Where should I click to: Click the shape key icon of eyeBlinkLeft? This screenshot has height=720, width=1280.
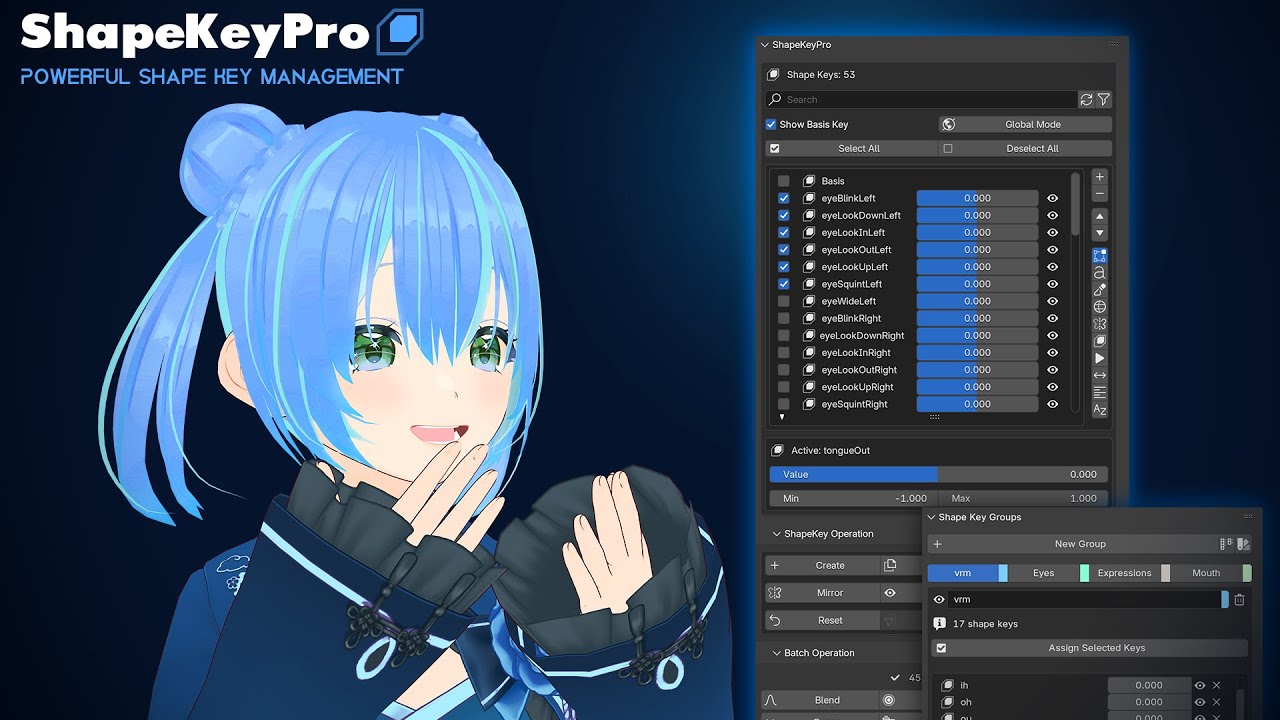(x=810, y=199)
